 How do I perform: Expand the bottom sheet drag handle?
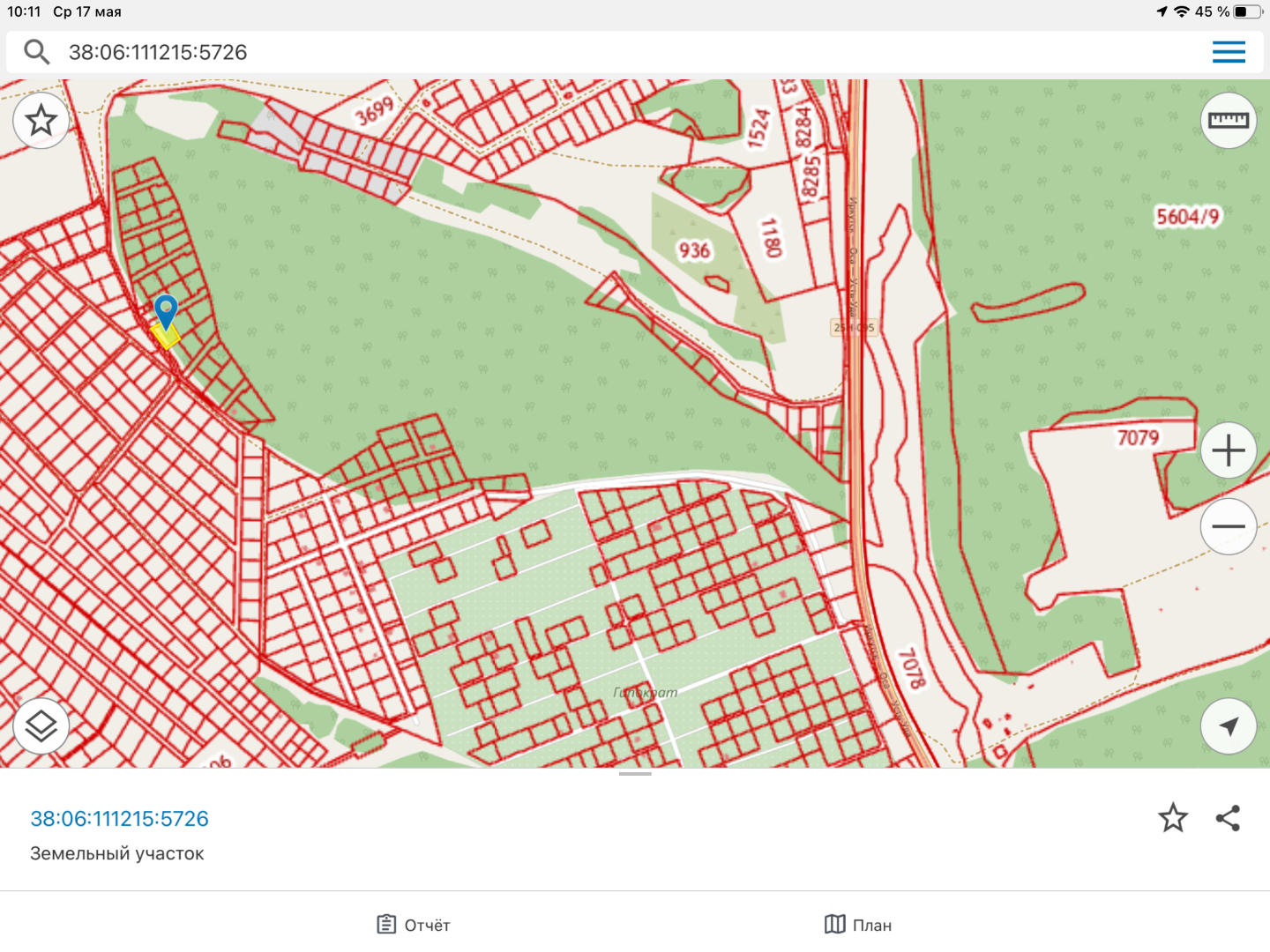click(635, 774)
